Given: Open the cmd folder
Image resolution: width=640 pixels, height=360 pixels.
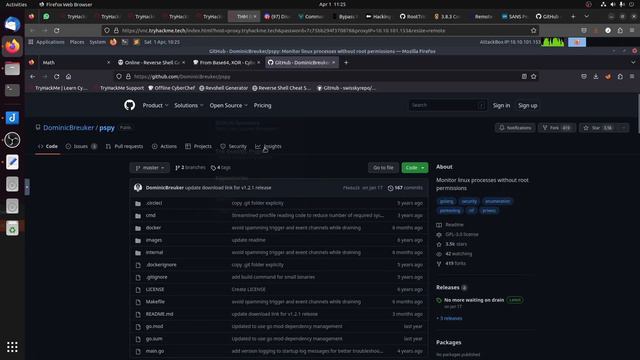Looking at the screenshot, I should [151, 215].
